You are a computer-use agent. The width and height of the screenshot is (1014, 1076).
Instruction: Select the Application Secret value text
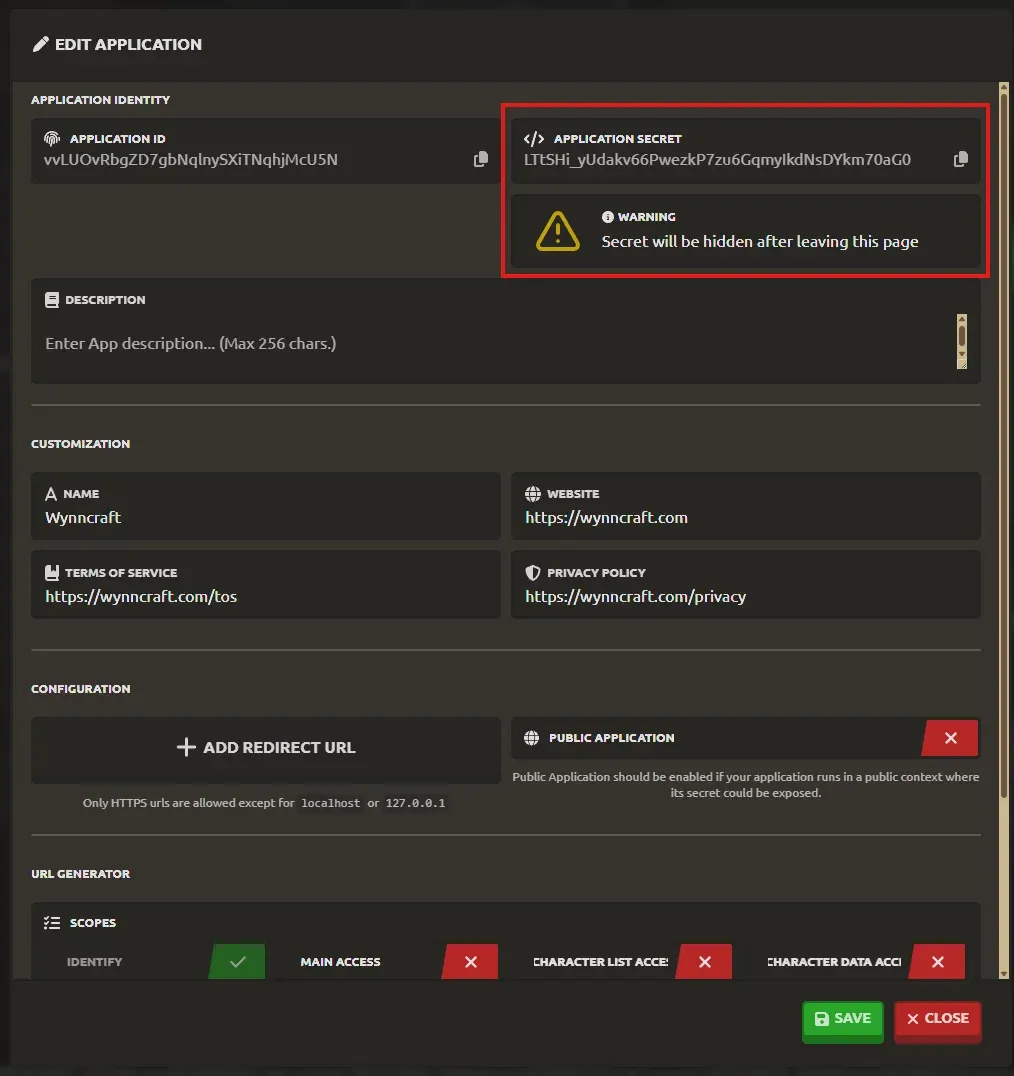[718, 160]
